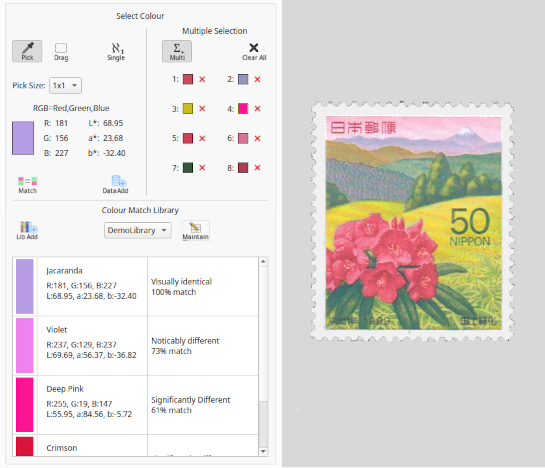Remove selected colour number 4
Image resolution: width=545 pixels, height=468 pixels.
257,109
